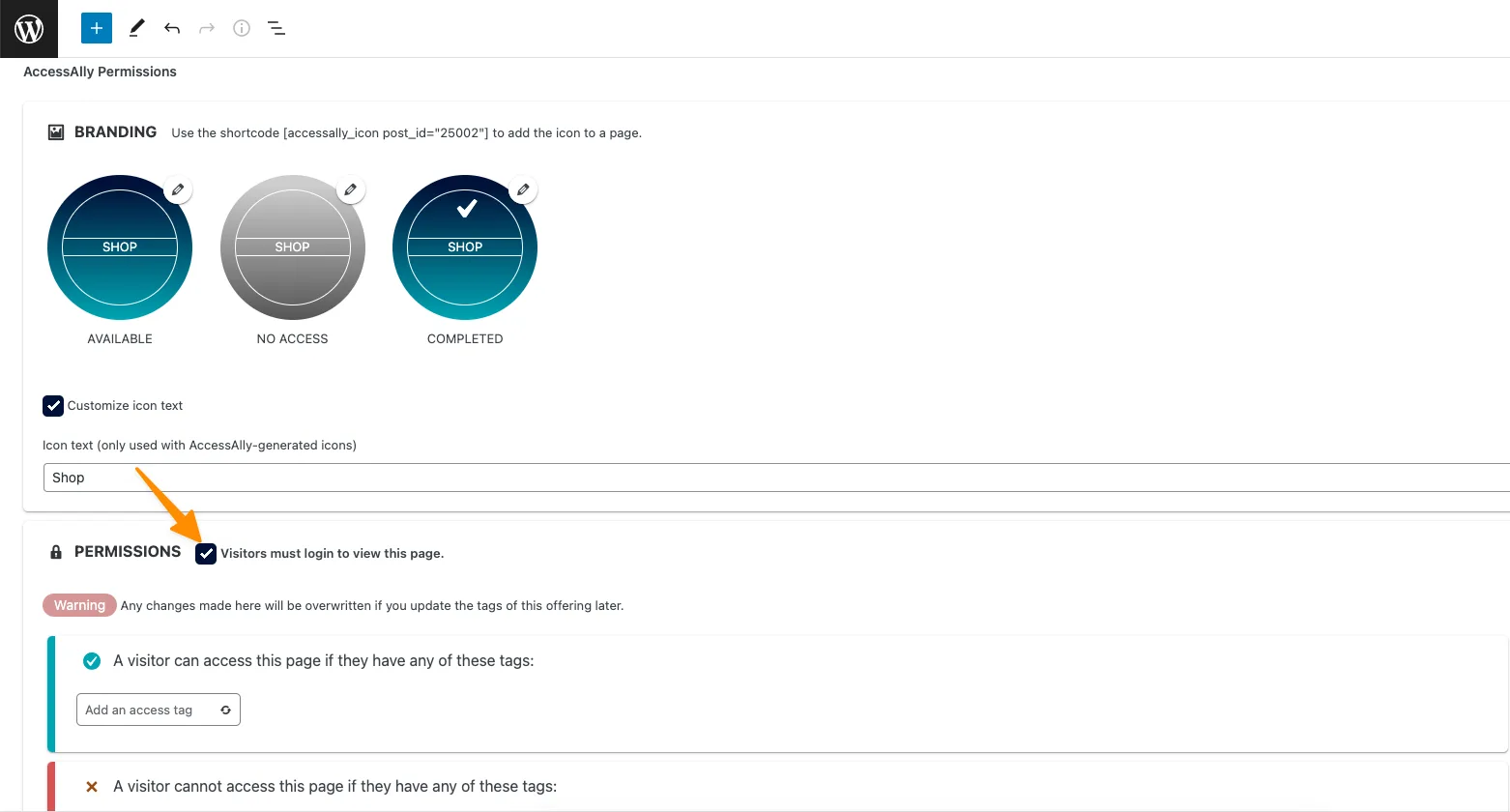Edit the COMPLETED icon with pencil button

[523, 189]
